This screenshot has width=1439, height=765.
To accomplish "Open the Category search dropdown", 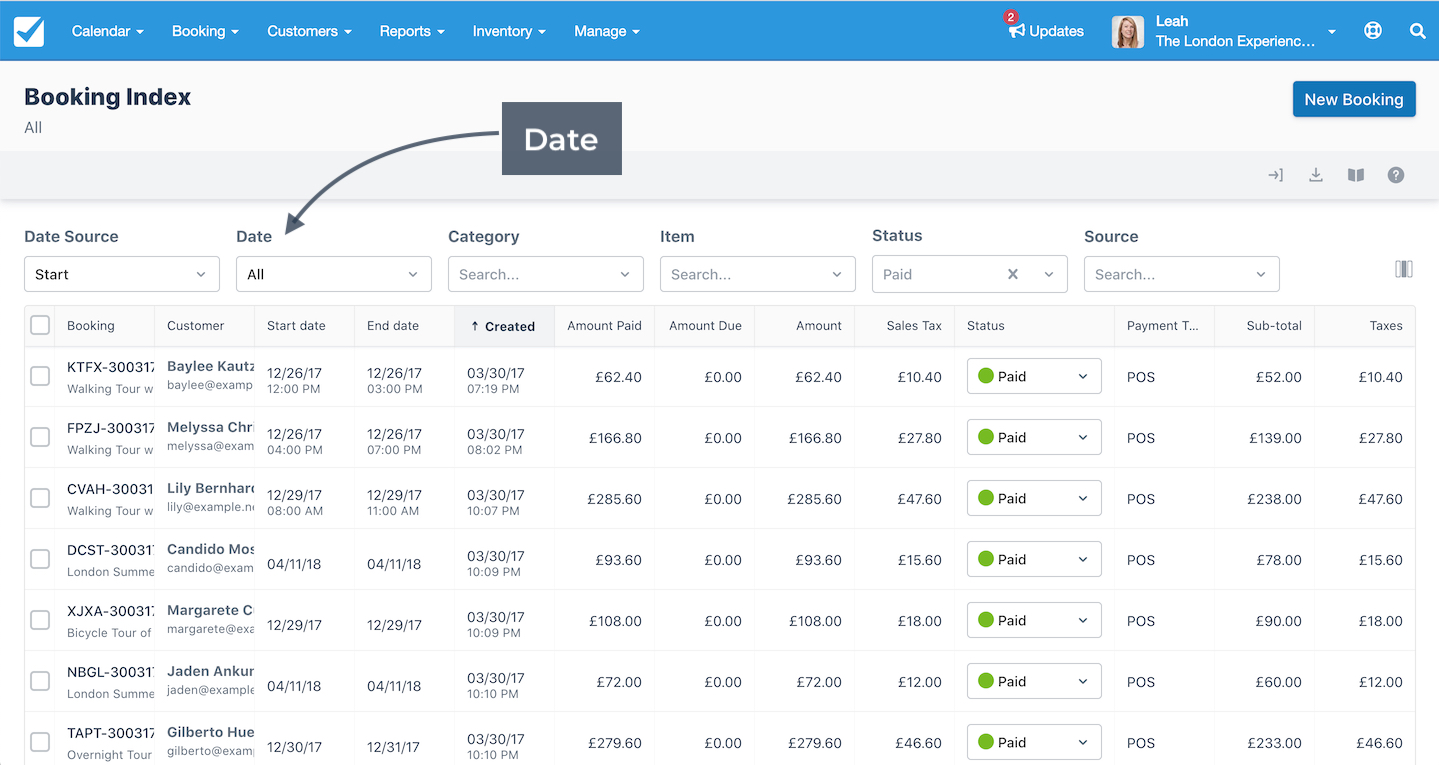I will tap(546, 274).
